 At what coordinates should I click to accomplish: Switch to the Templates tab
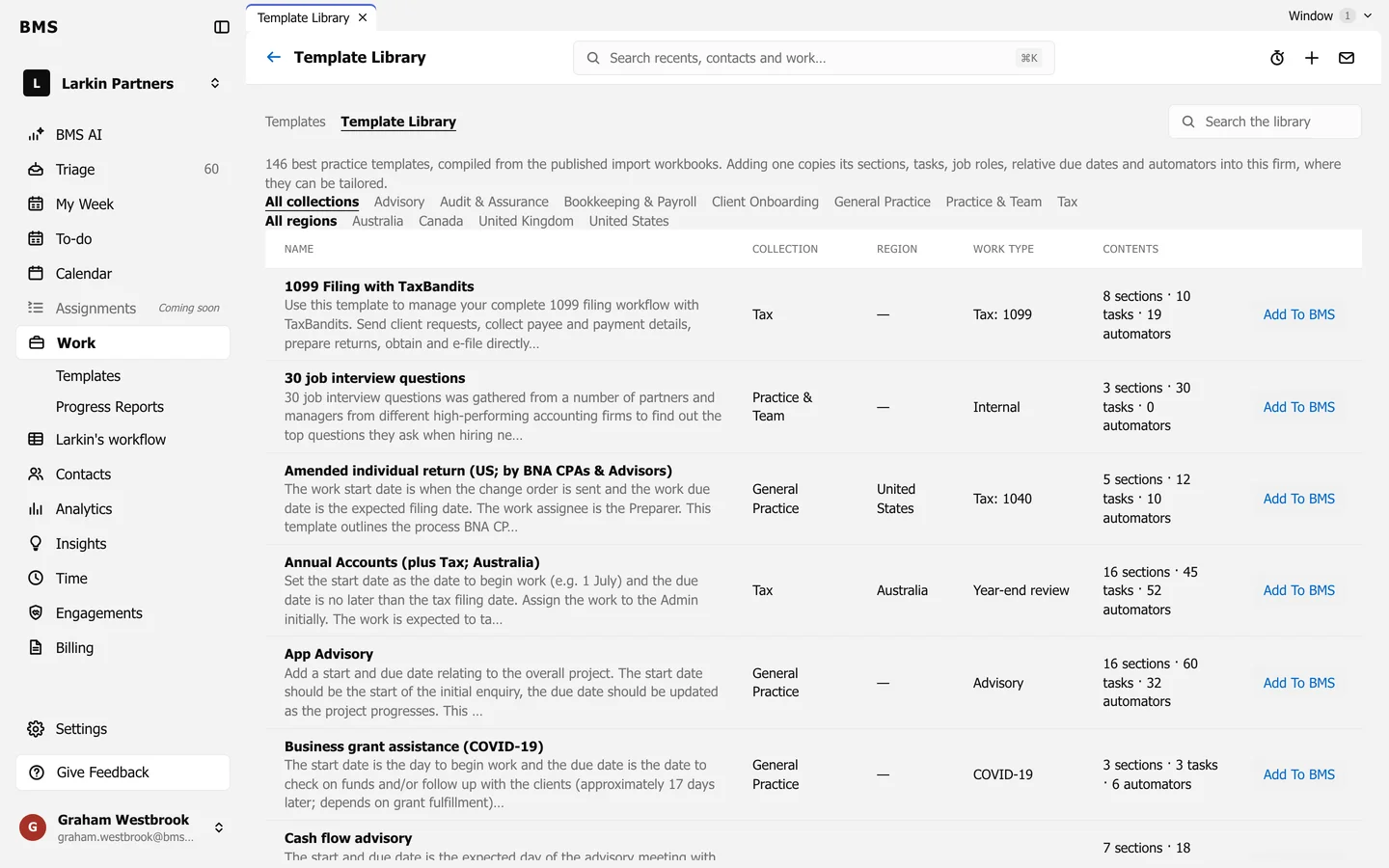click(x=295, y=122)
